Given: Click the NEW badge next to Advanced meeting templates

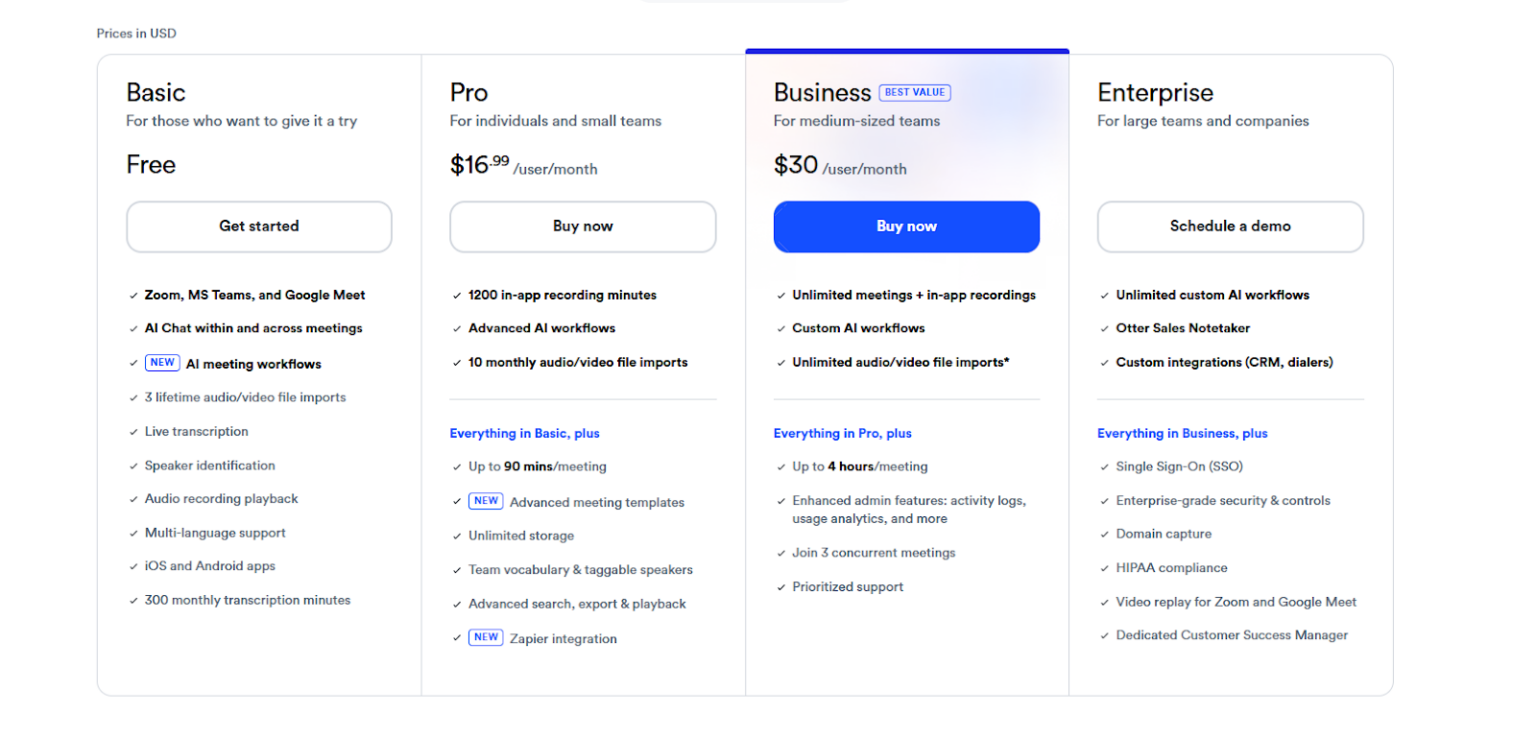Looking at the screenshot, I should [x=486, y=500].
